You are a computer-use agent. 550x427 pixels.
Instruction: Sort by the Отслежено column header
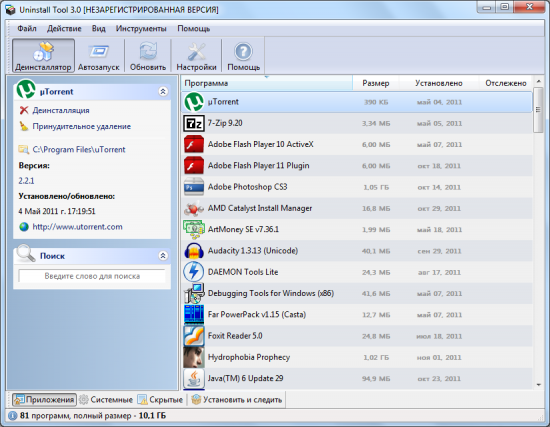click(x=505, y=83)
